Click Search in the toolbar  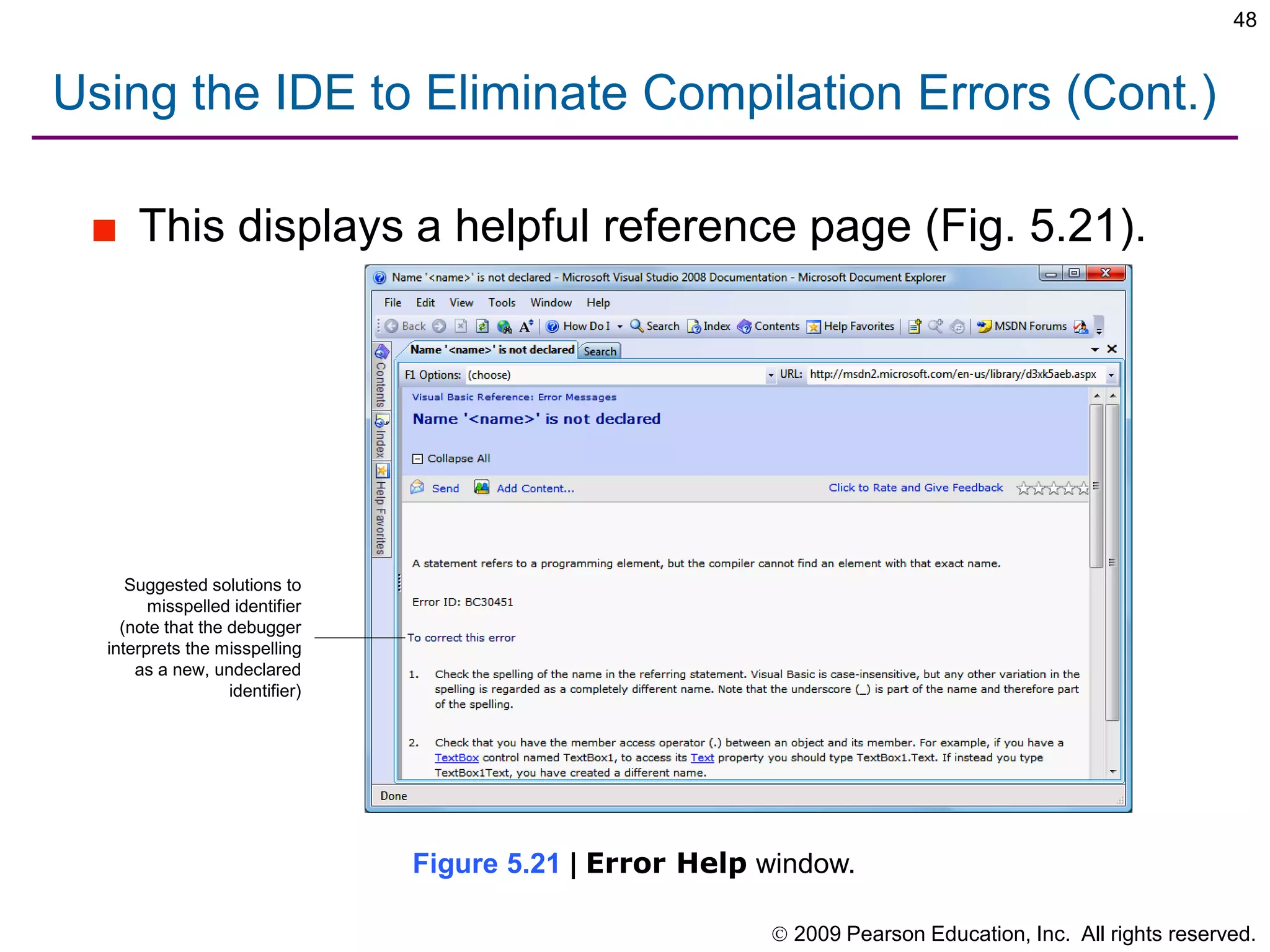pos(655,326)
